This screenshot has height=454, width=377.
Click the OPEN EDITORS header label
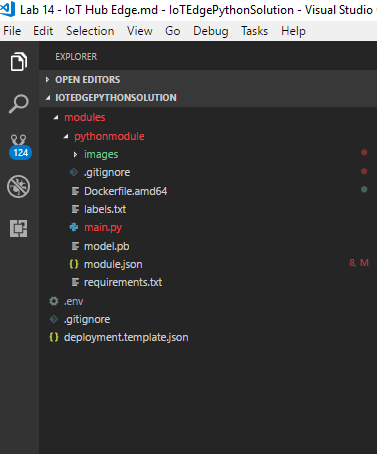coord(88,80)
